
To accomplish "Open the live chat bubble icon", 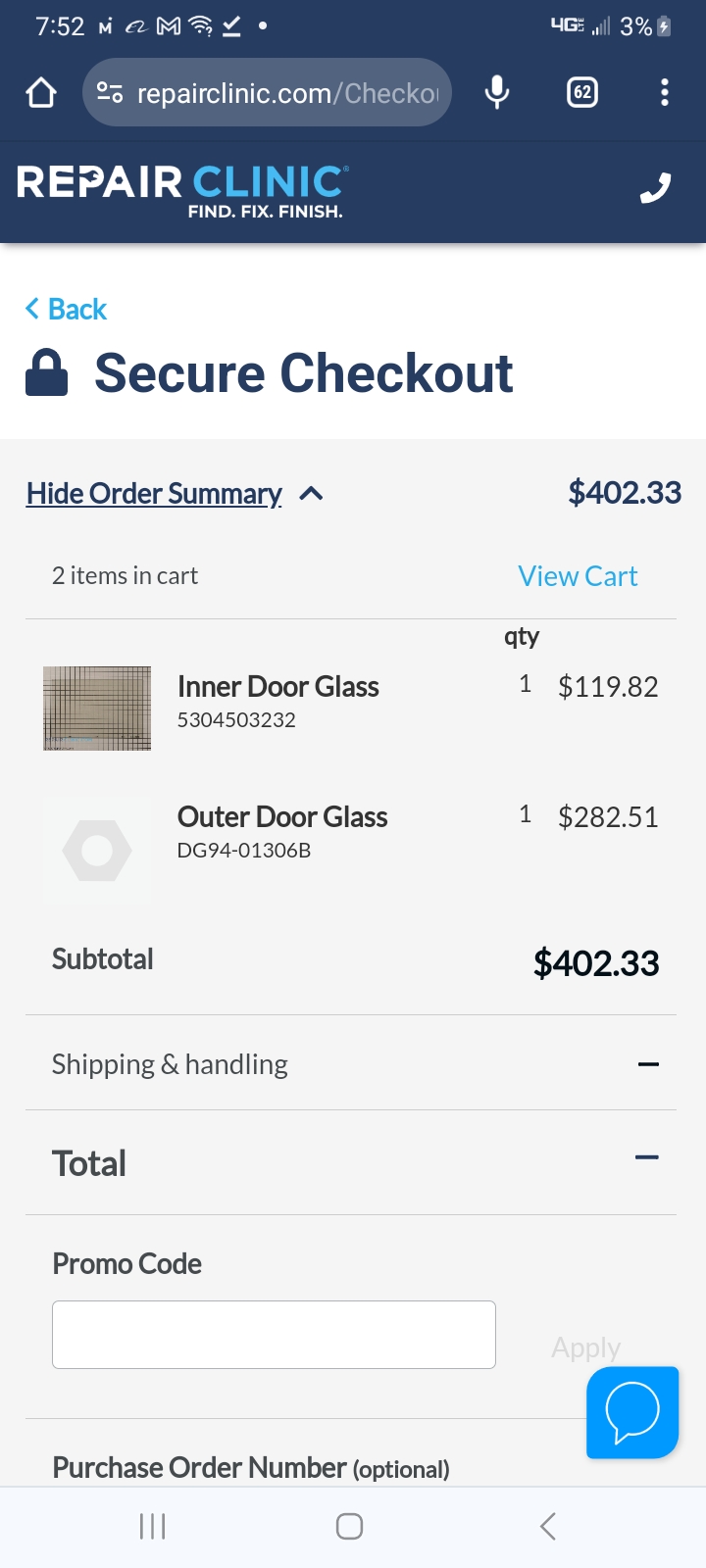I will coord(632,1412).
